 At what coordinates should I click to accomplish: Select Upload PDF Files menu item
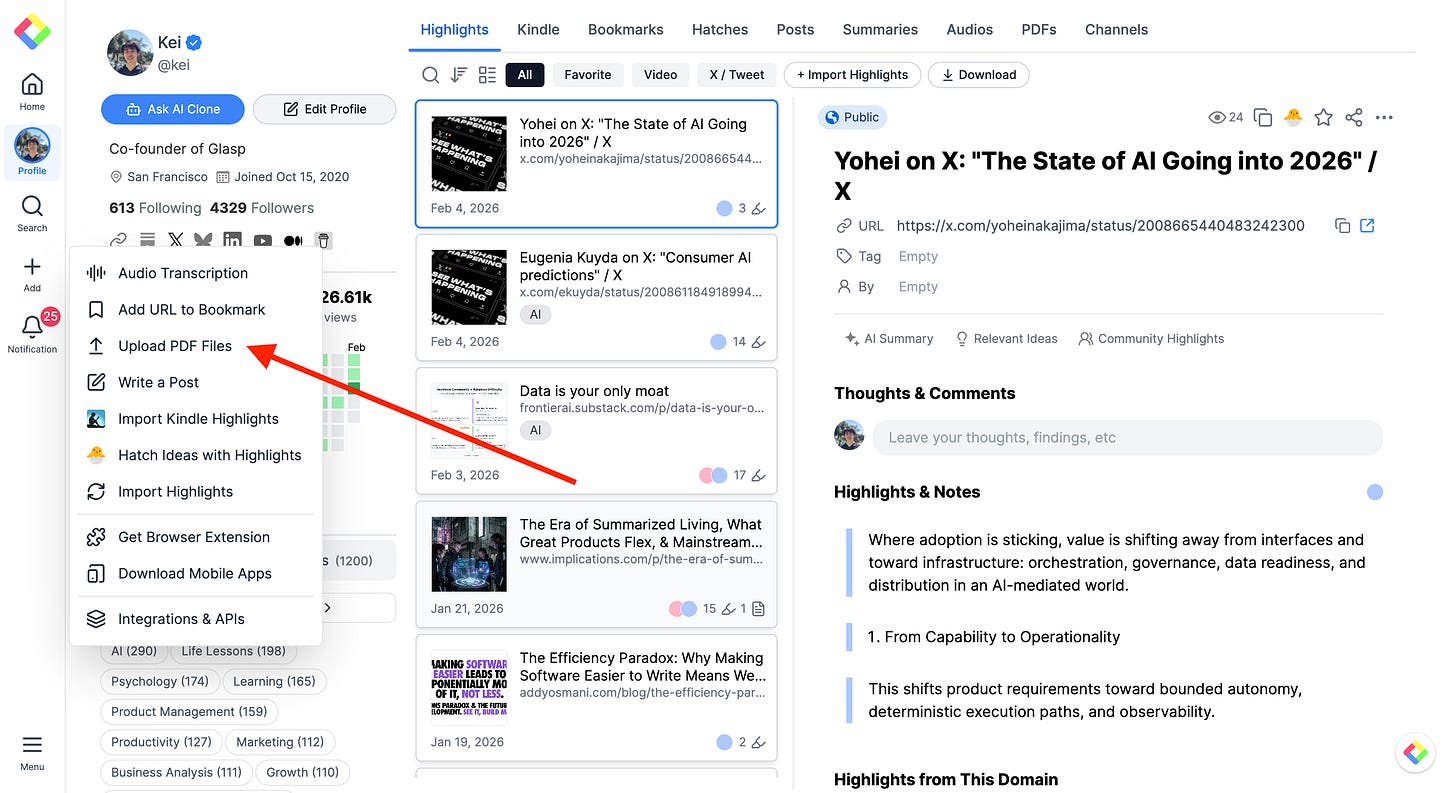(196, 346)
